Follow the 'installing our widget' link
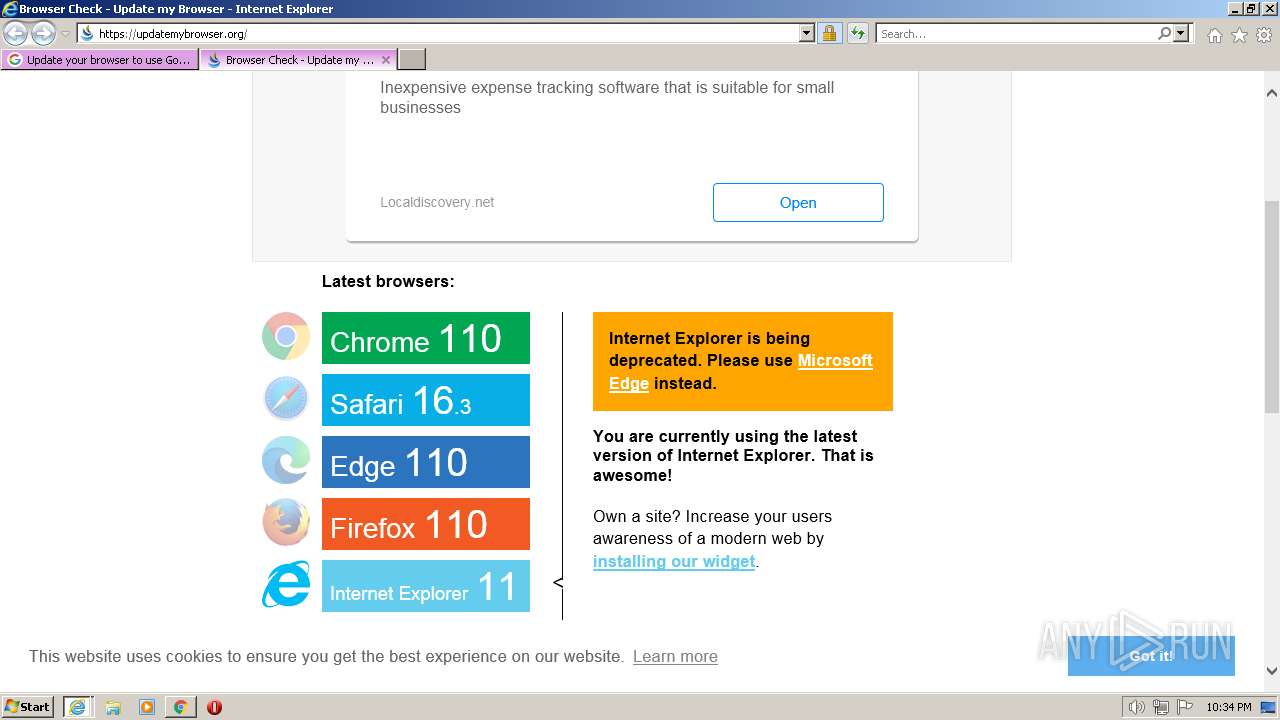 click(674, 562)
